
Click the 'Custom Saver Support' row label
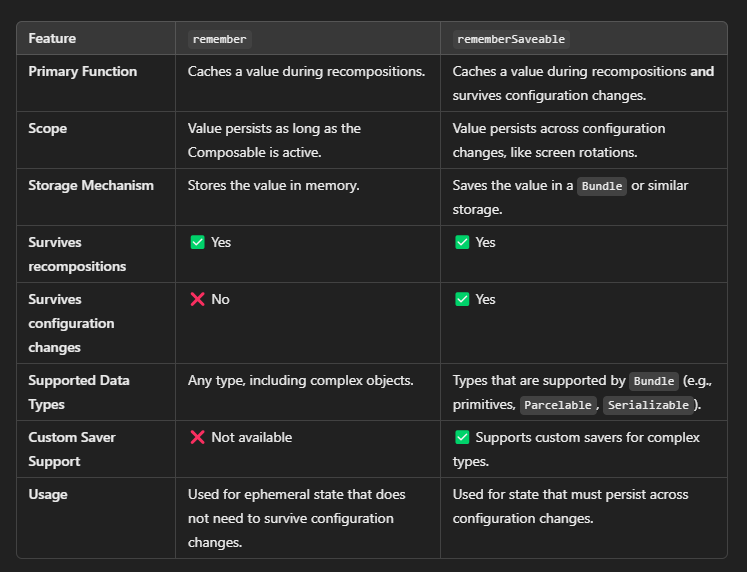tap(72, 449)
